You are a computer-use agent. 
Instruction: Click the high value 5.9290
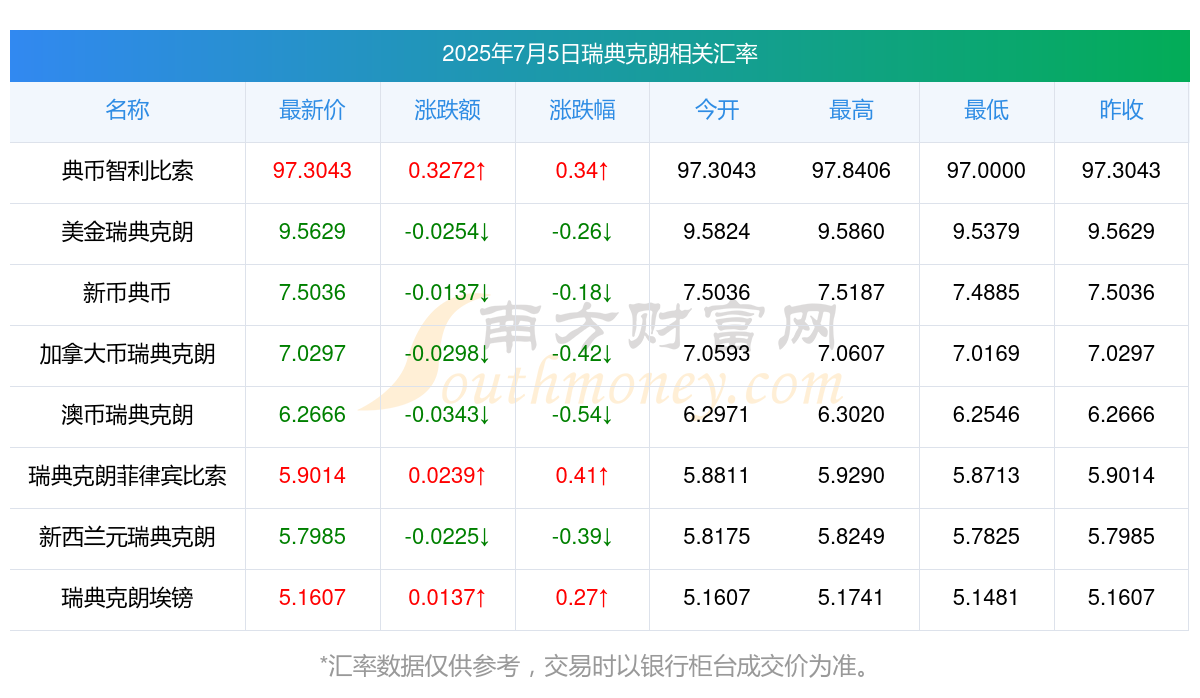click(x=851, y=476)
